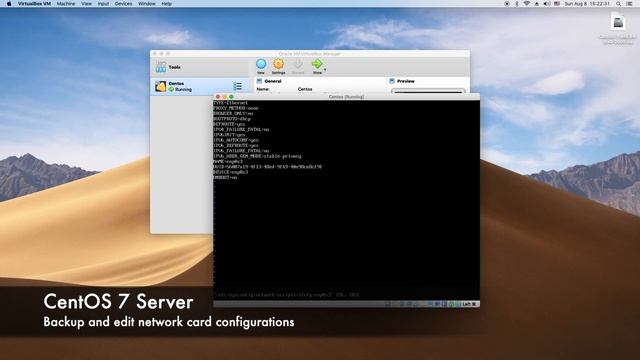This screenshot has width=640, height=360.
Task: Open Notification Center list icon
Action: (629, 4)
